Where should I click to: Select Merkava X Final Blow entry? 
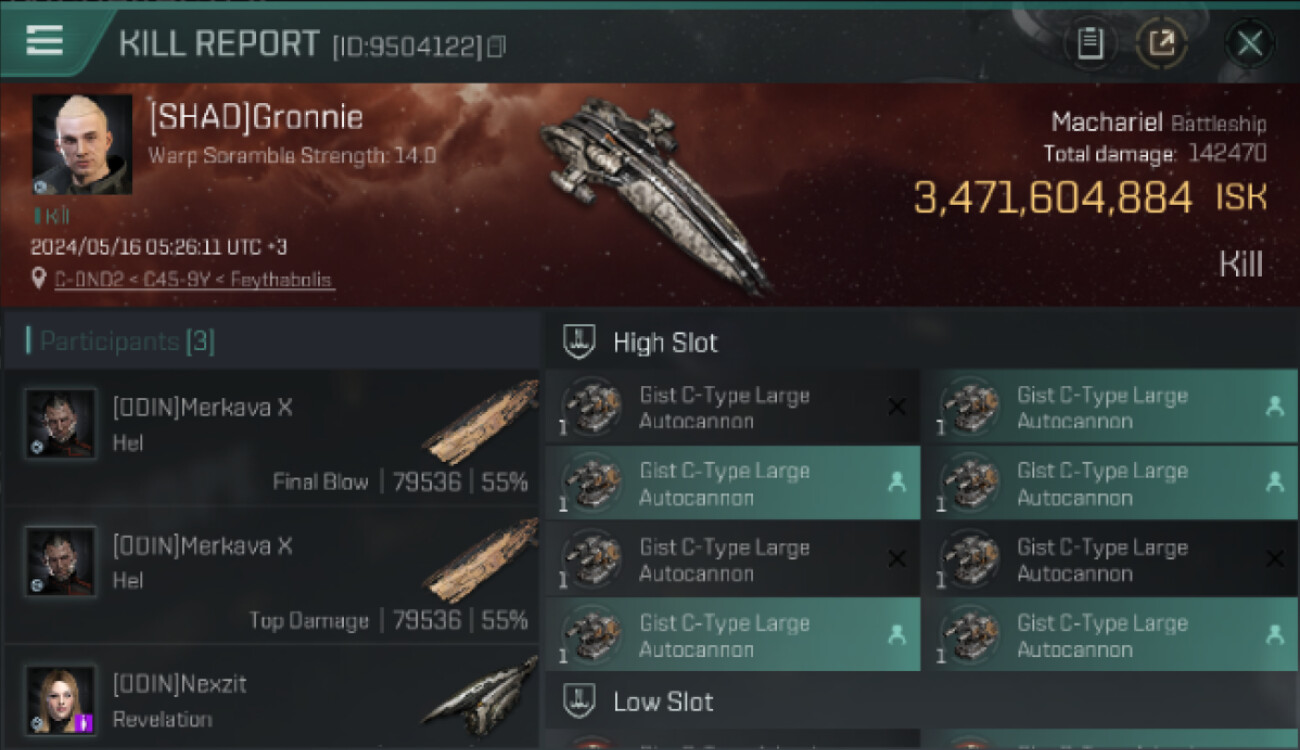coord(270,438)
